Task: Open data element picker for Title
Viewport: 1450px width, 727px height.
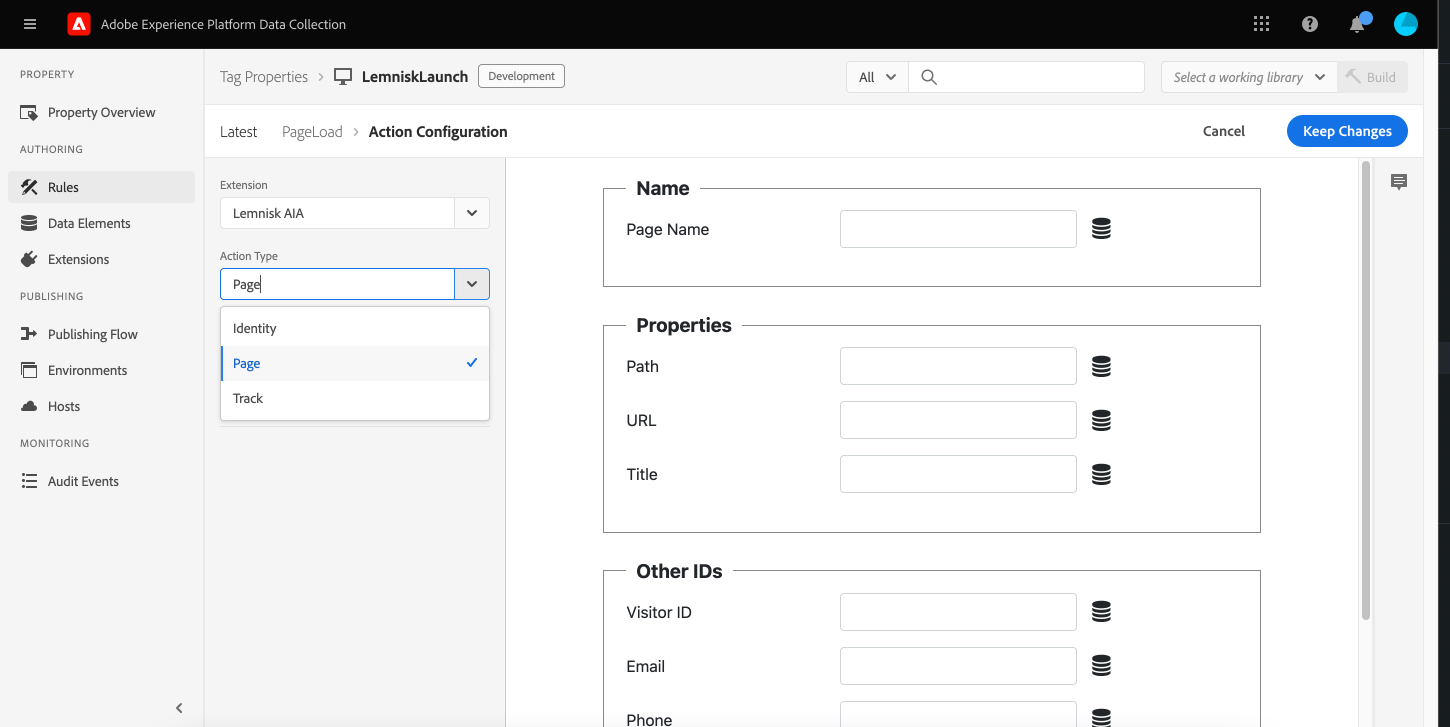Action: (x=1101, y=474)
